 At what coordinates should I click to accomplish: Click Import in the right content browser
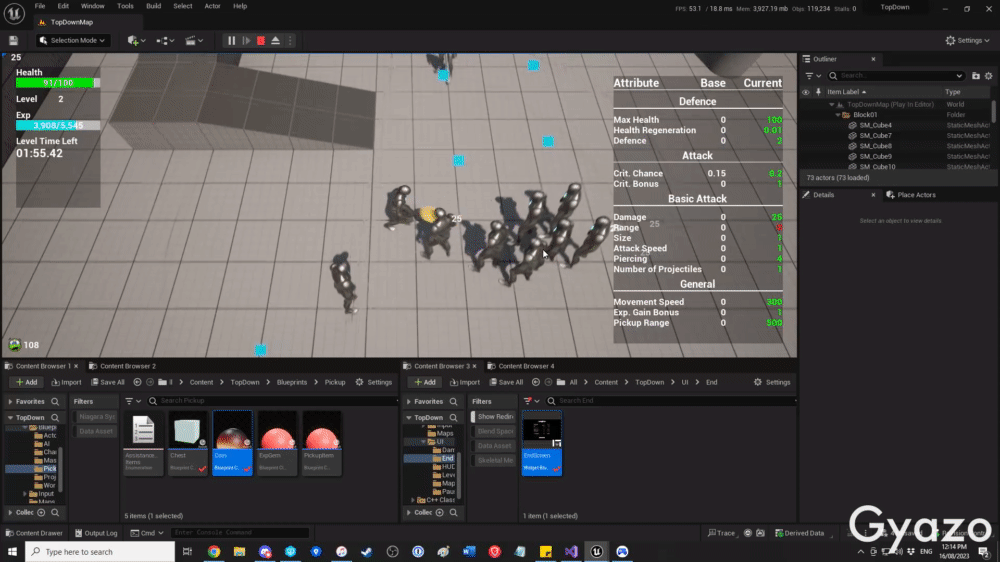(x=465, y=382)
